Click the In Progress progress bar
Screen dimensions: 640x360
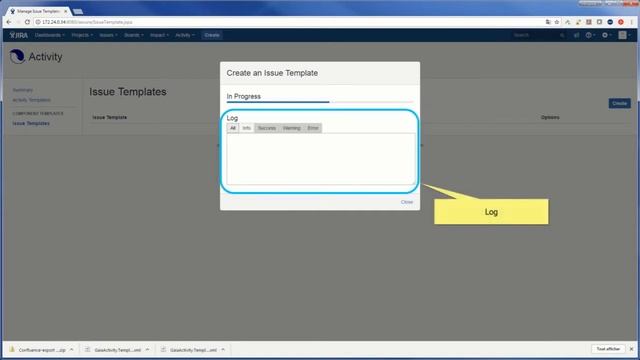click(320, 102)
